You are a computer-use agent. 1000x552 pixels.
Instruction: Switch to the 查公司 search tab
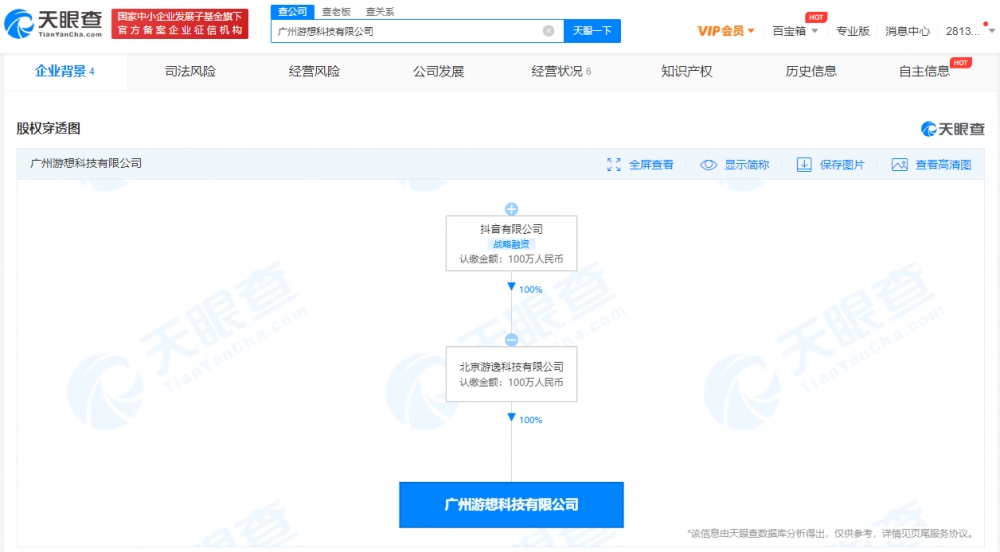coord(292,11)
